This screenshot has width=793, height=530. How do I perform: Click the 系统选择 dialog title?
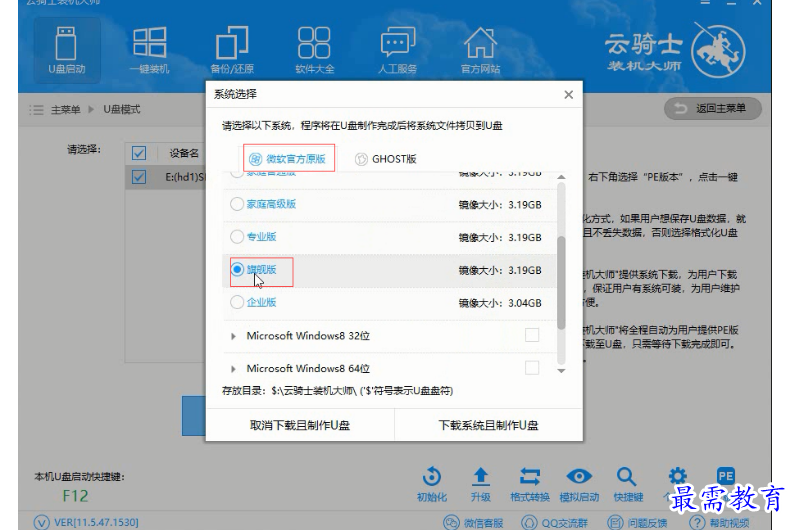coord(235,94)
